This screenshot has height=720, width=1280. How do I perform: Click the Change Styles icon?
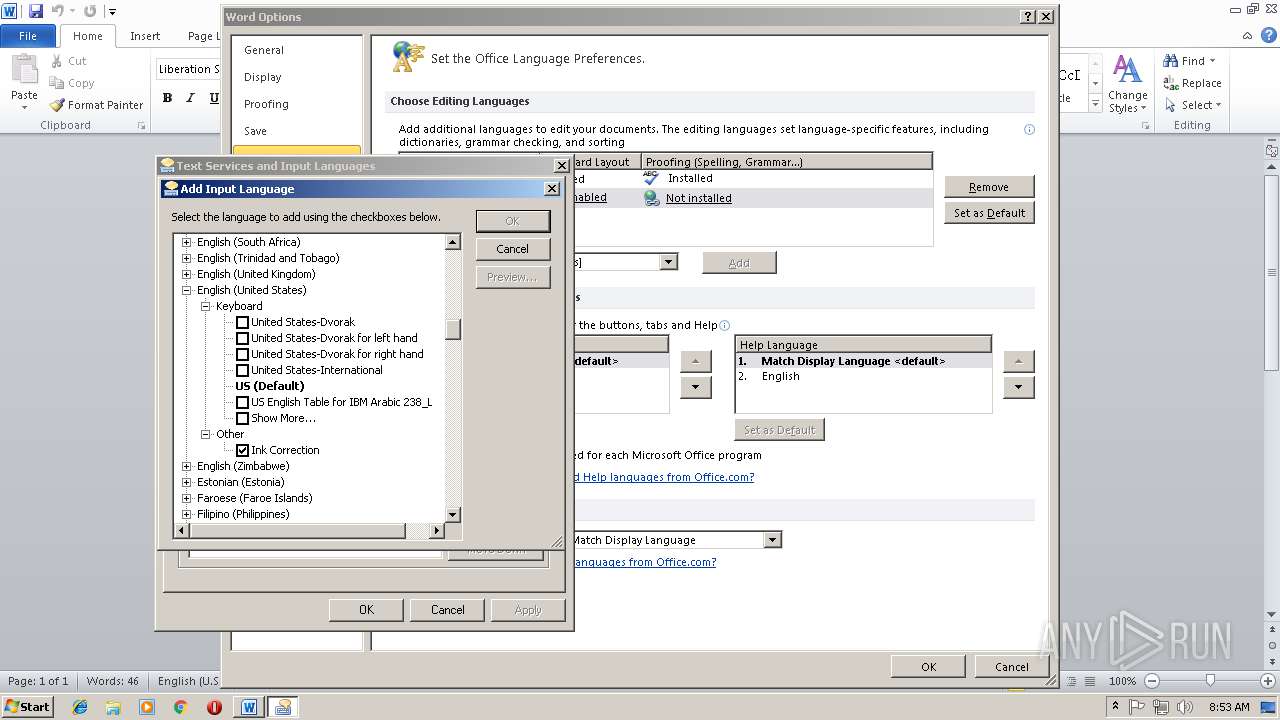[x=1127, y=70]
